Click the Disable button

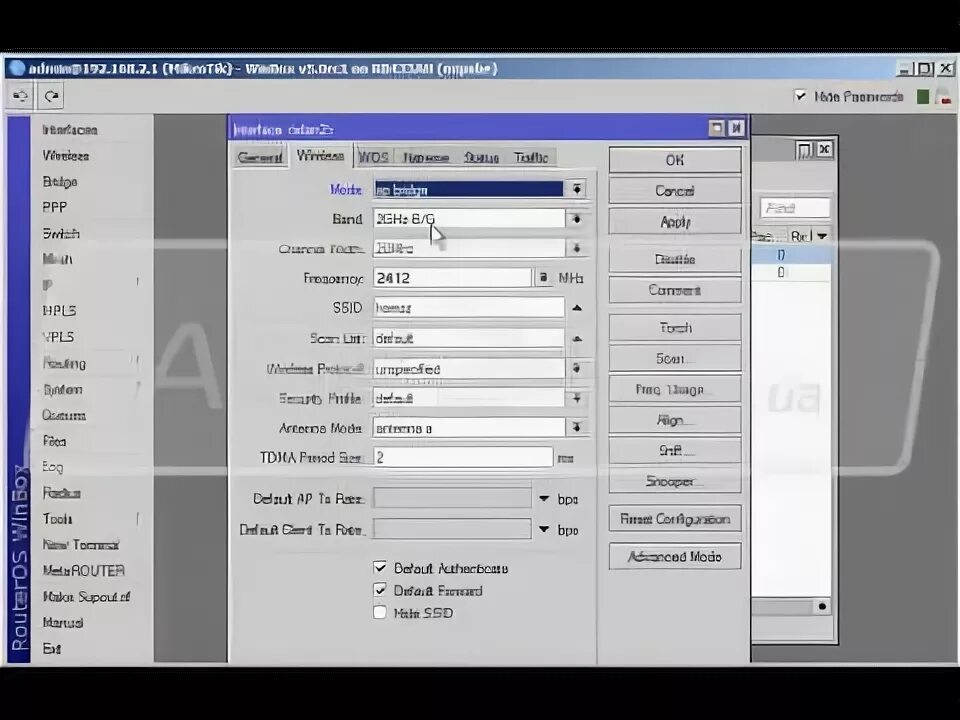(675, 260)
